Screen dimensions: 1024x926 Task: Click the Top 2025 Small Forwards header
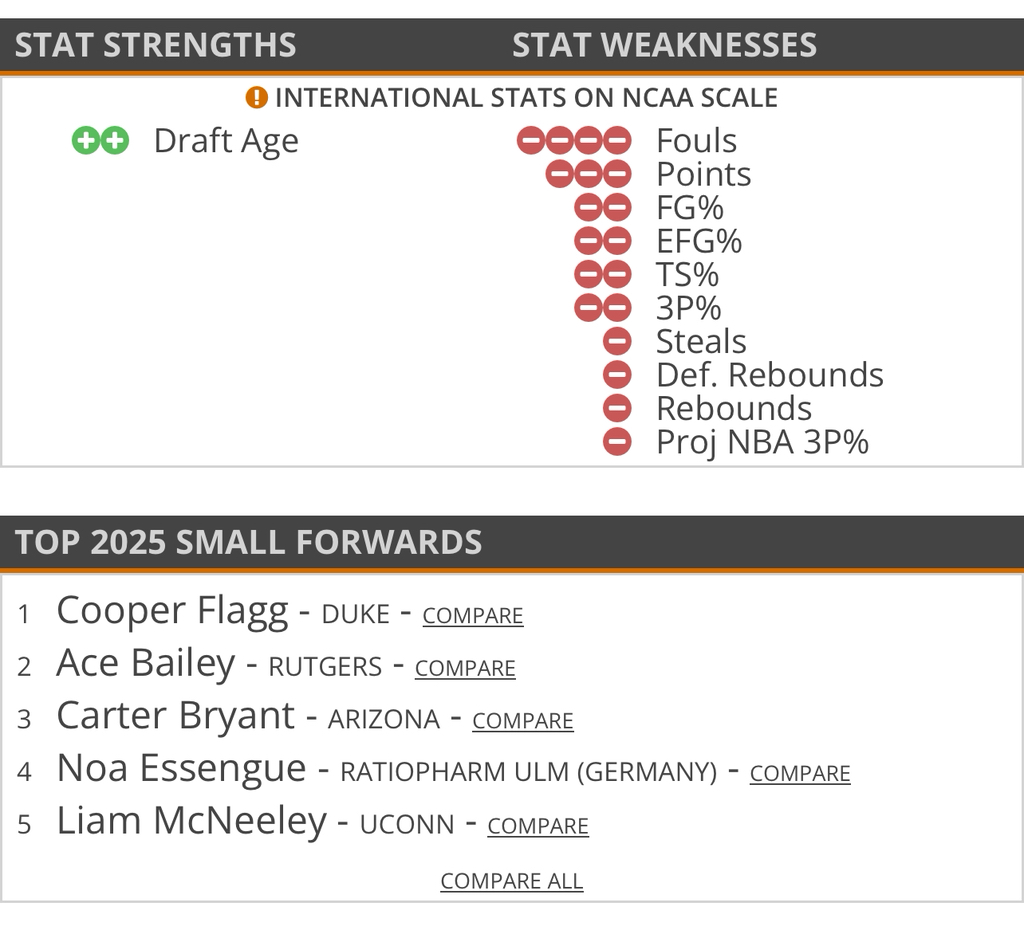coord(248,542)
